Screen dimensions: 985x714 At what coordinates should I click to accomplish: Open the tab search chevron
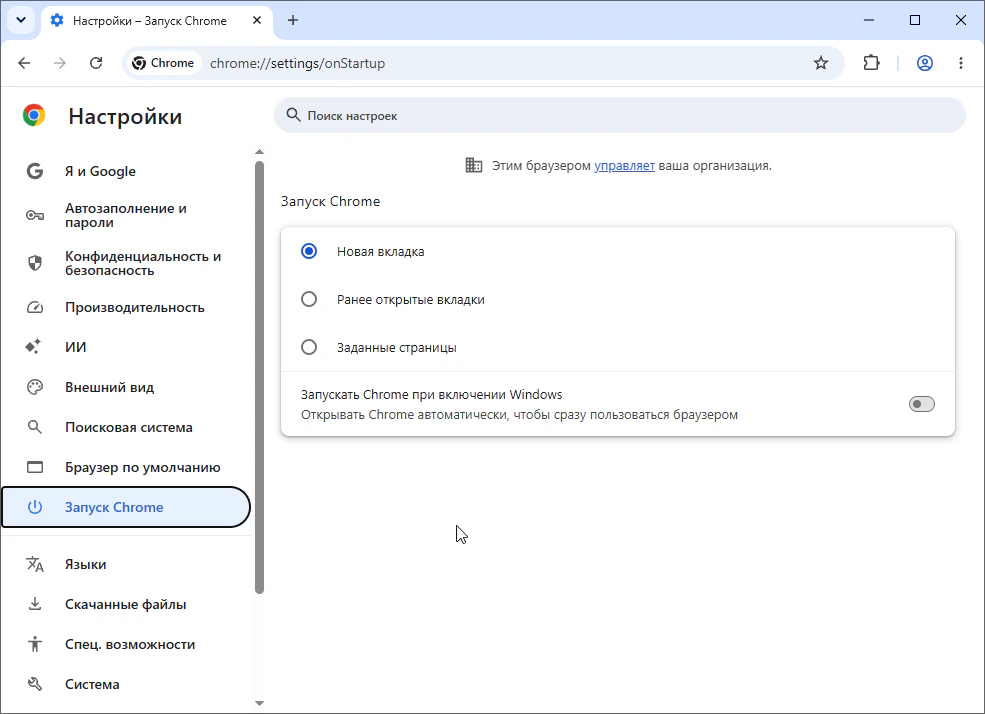tap(21, 20)
